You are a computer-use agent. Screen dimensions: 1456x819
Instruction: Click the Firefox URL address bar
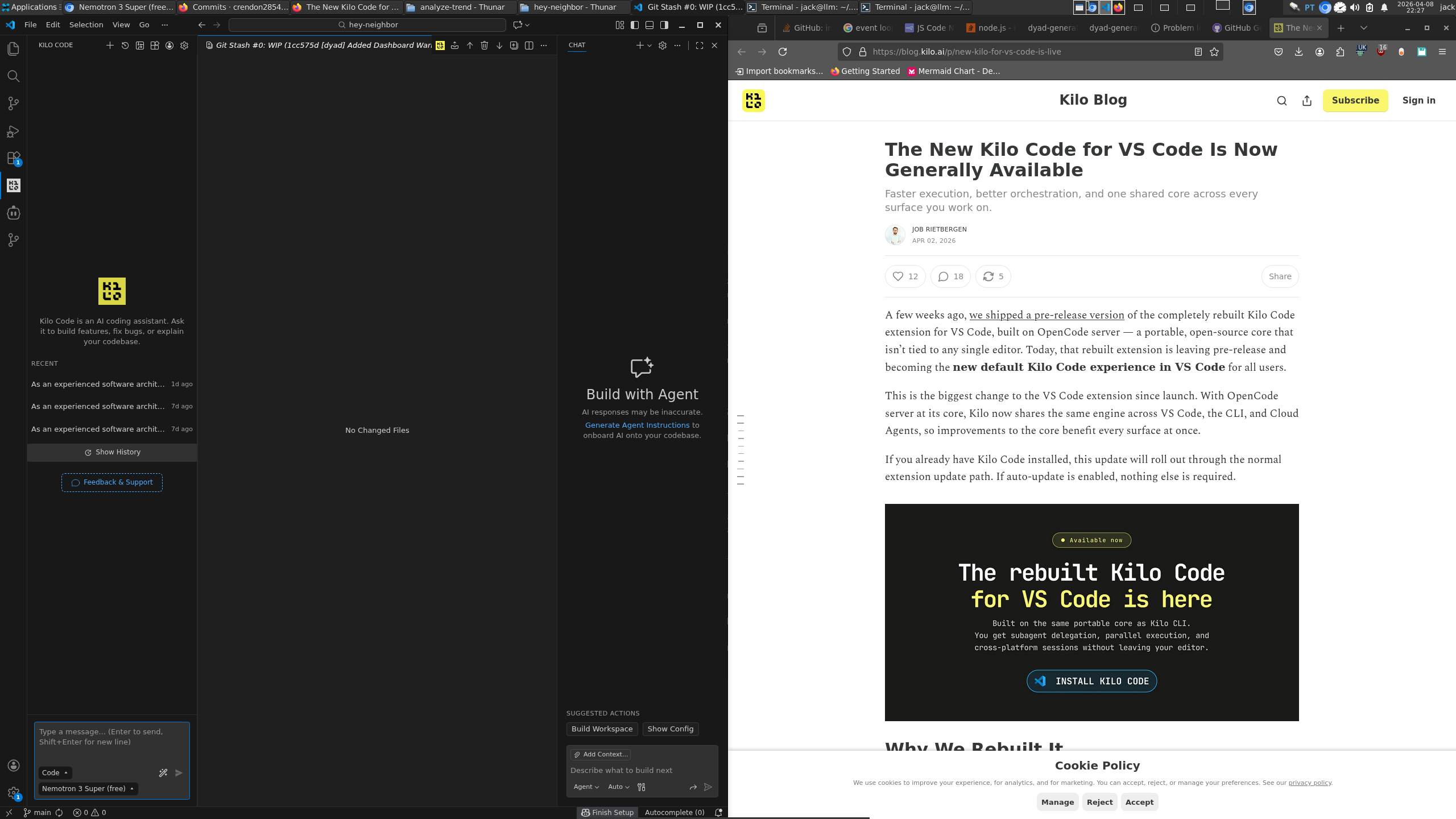coord(1029,52)
